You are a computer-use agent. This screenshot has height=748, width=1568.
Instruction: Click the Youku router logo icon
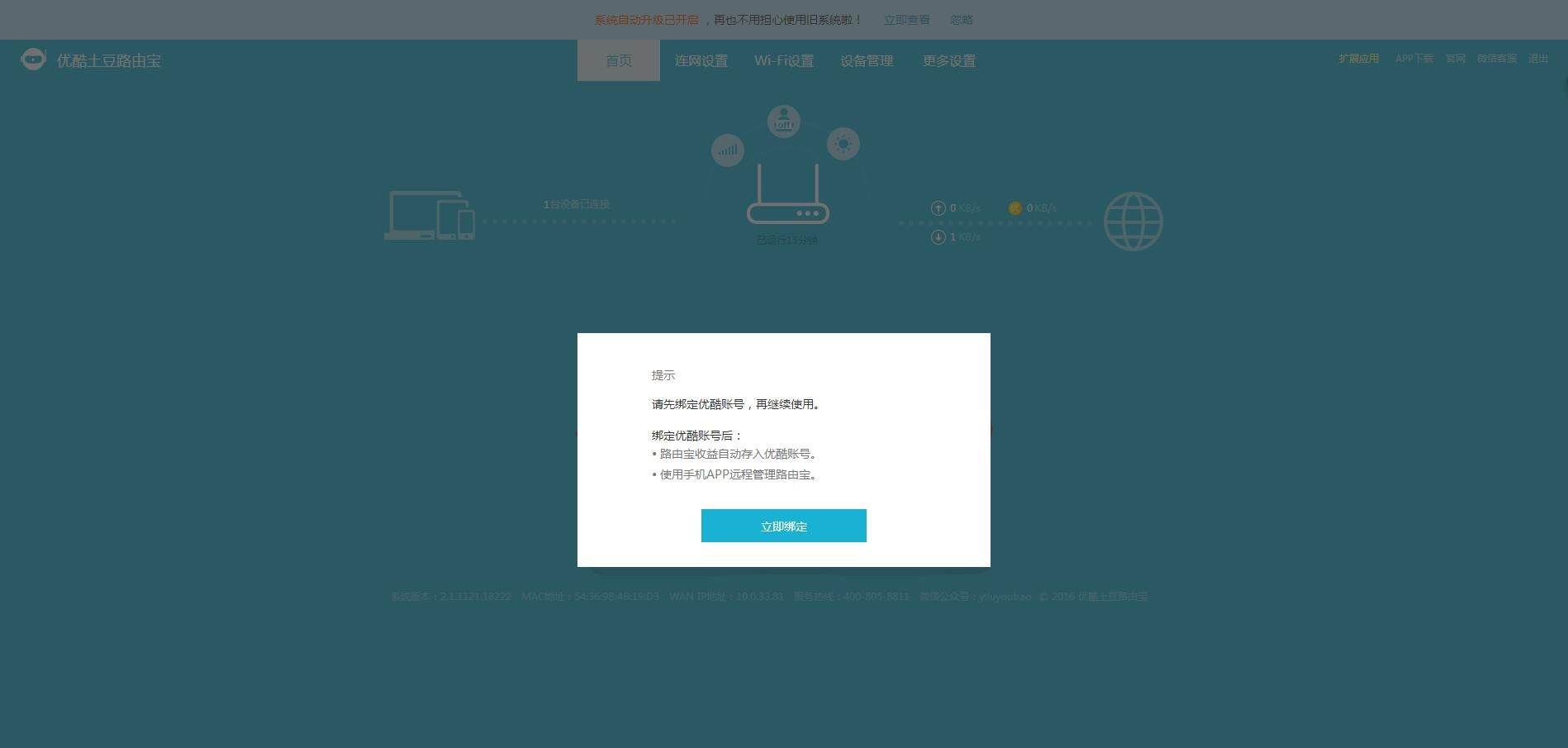coord(33,60)
